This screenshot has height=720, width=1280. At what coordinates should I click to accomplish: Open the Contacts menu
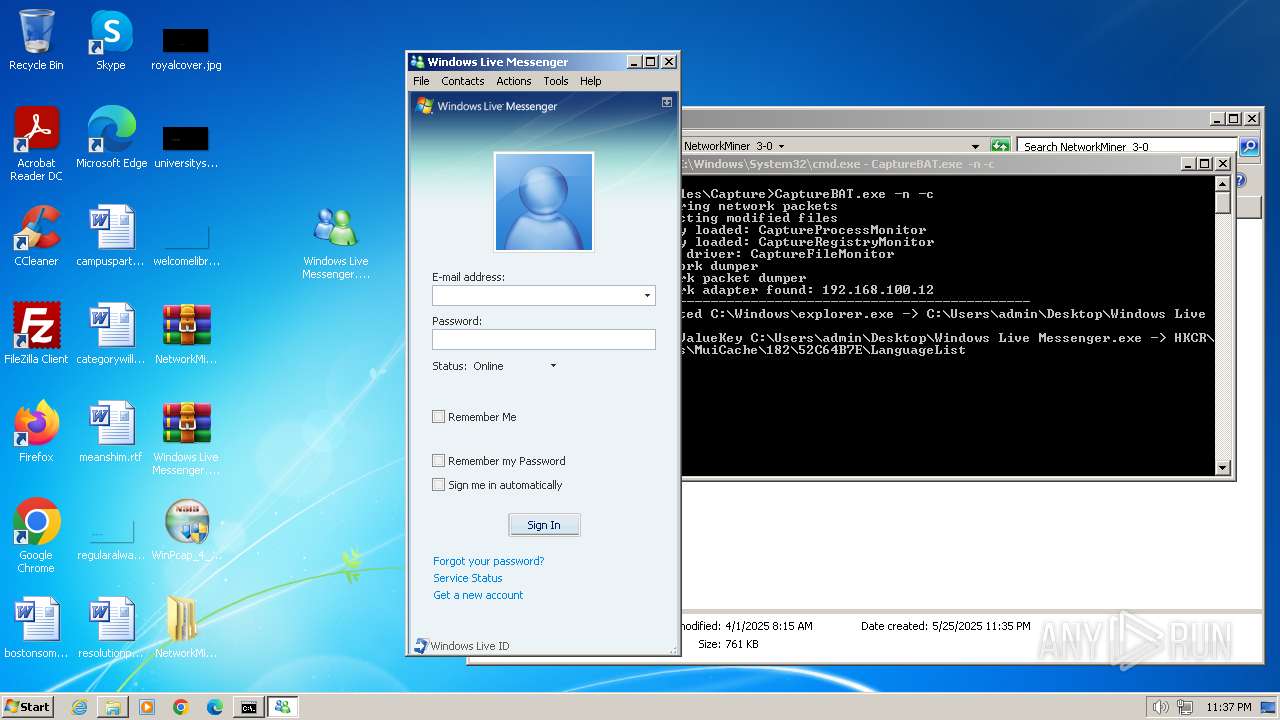[462, 81]
